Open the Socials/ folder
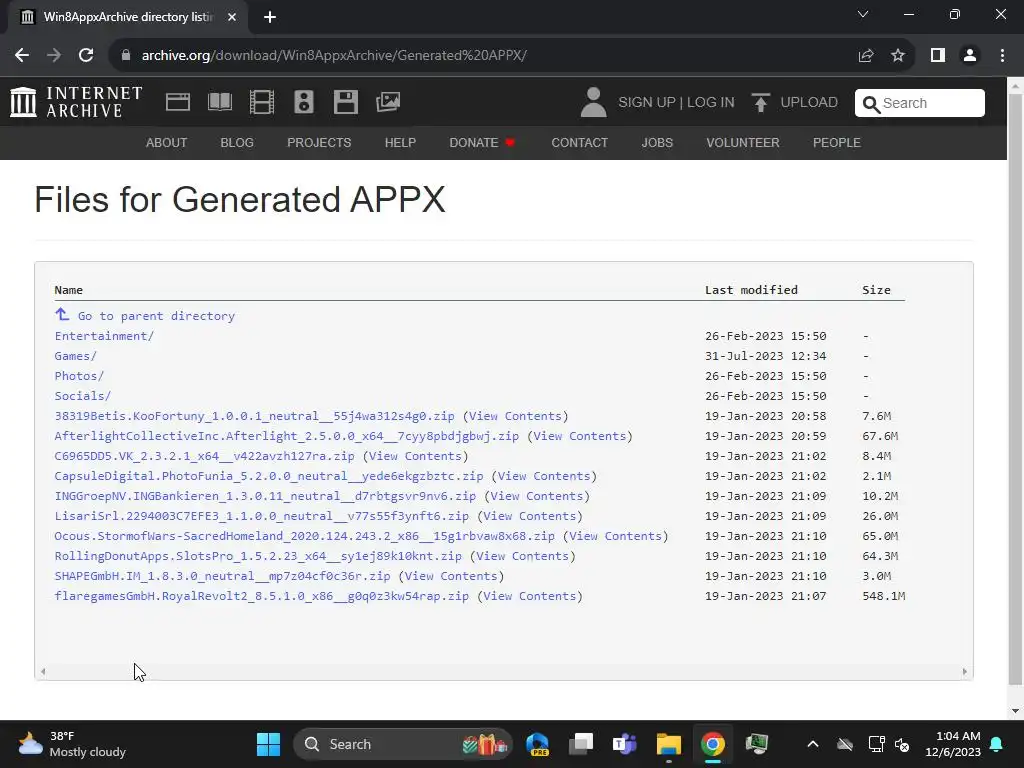Image resolution: width=1024 pixels, height=768 pixels. 83,396
